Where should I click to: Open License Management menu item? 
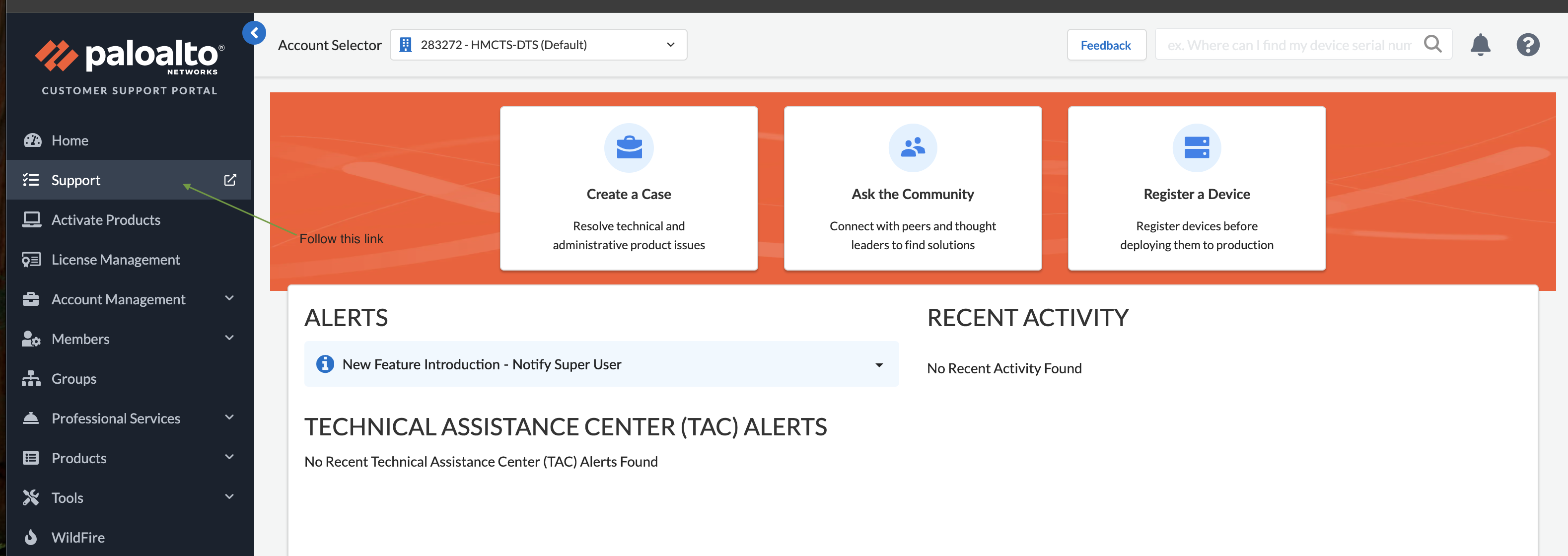coord(129,260)
